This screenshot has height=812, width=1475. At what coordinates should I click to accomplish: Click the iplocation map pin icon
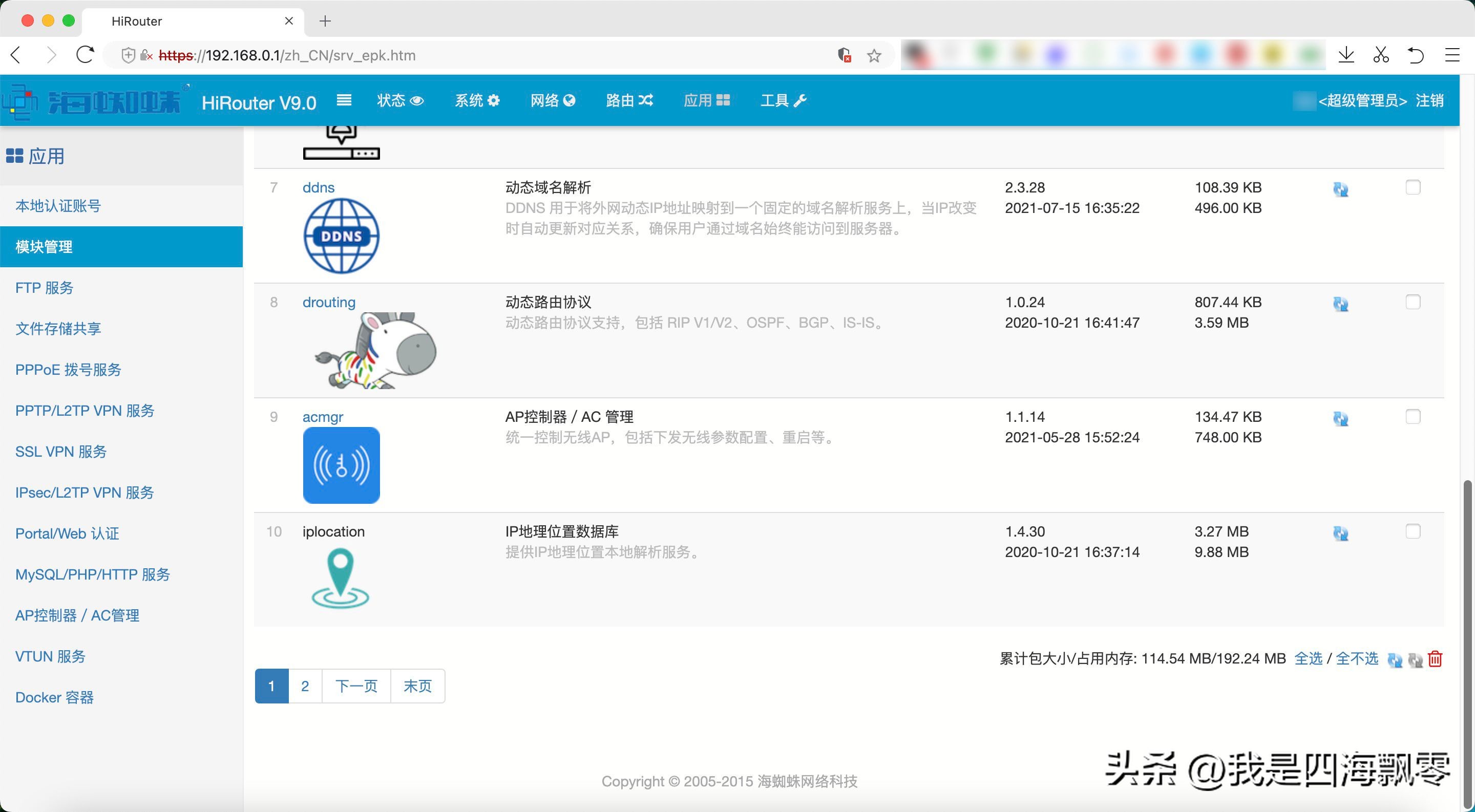(340, 575)
